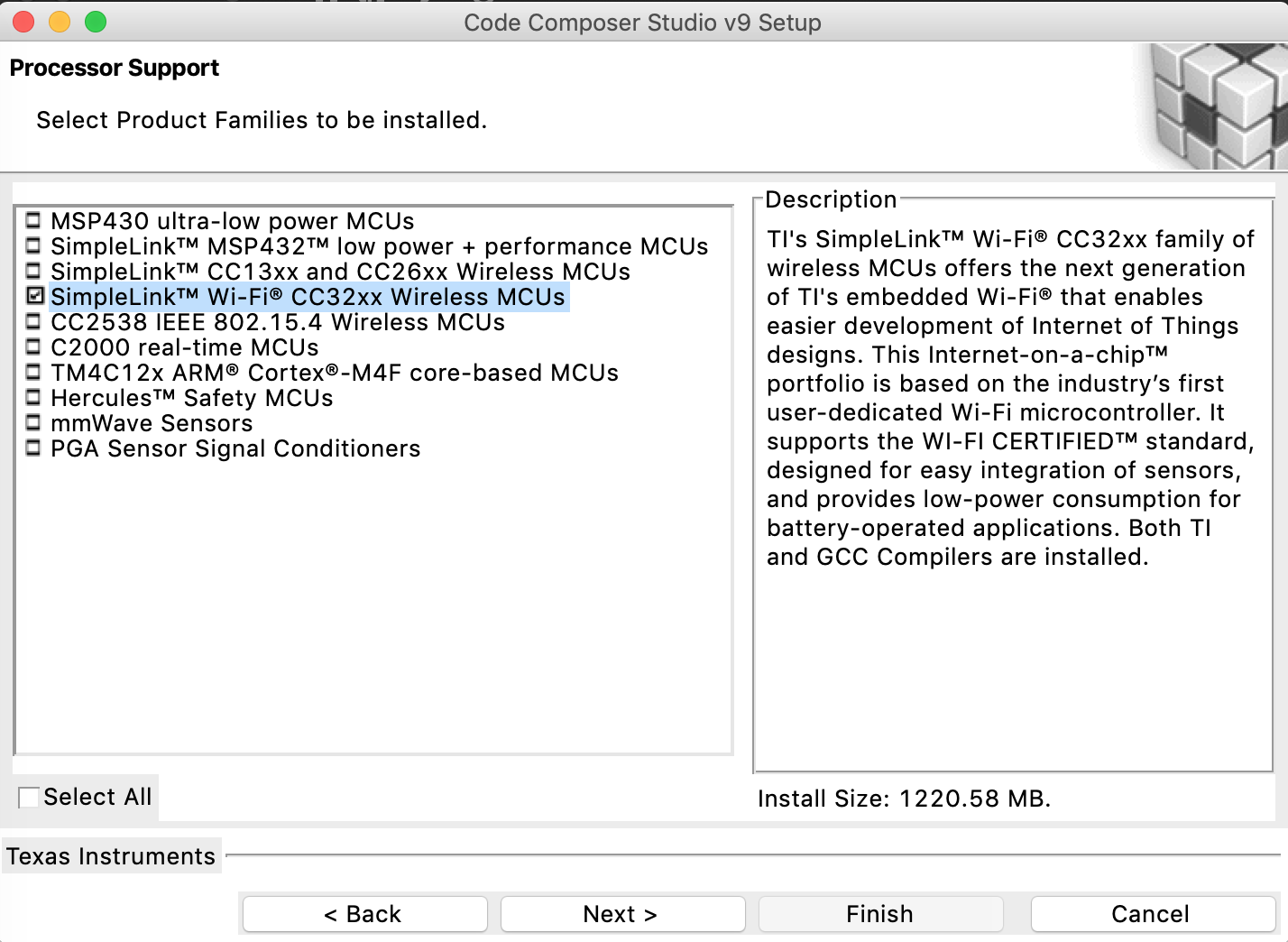
Task: Toggle the Select All checkbox
Action: pos(29,798)
